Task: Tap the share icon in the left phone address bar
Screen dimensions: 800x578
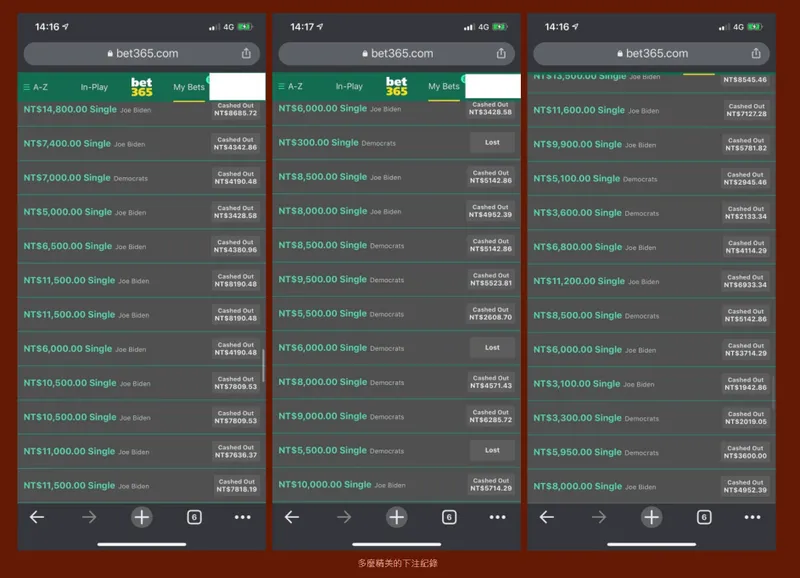Action: tap(246, 53)
